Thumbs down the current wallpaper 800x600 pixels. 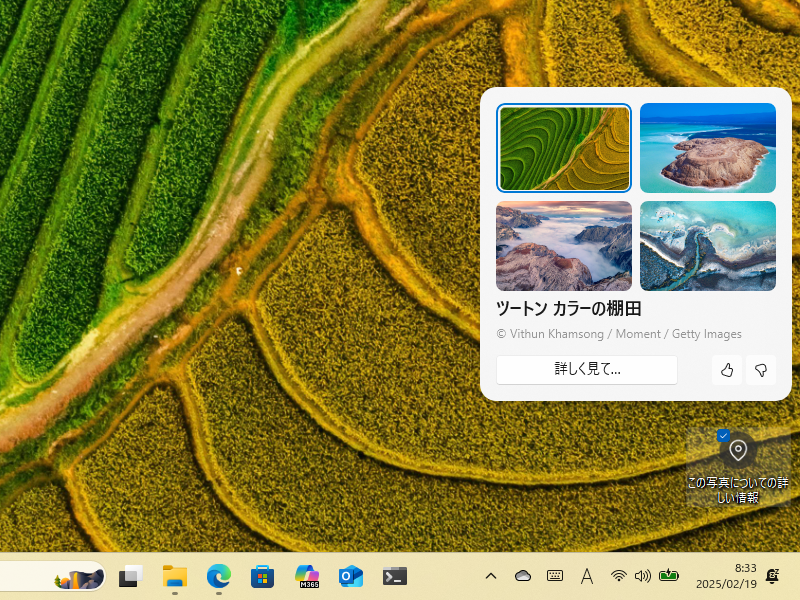click(x=761, y=369)
